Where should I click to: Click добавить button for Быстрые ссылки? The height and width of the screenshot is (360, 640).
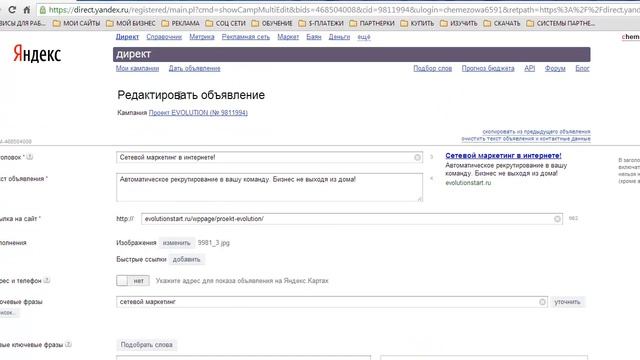pos(186,260)
